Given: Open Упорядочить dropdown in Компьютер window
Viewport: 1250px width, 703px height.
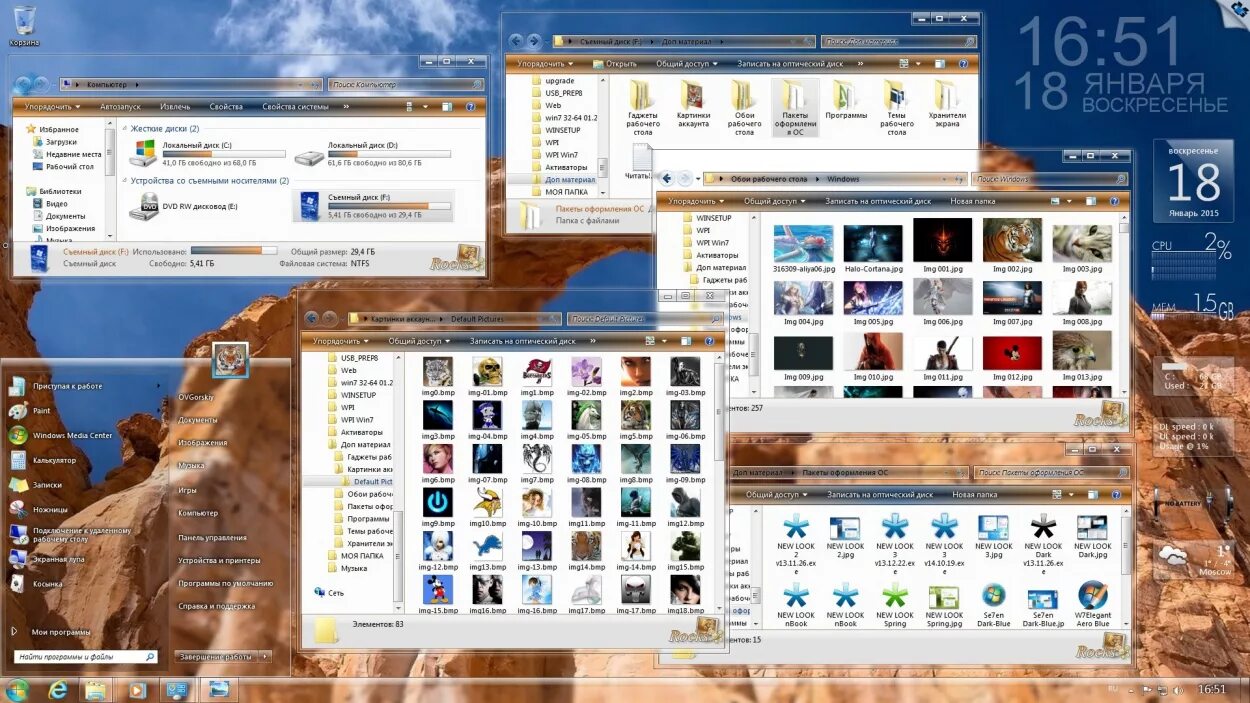Looking at the screenshot, I should 51,106.
